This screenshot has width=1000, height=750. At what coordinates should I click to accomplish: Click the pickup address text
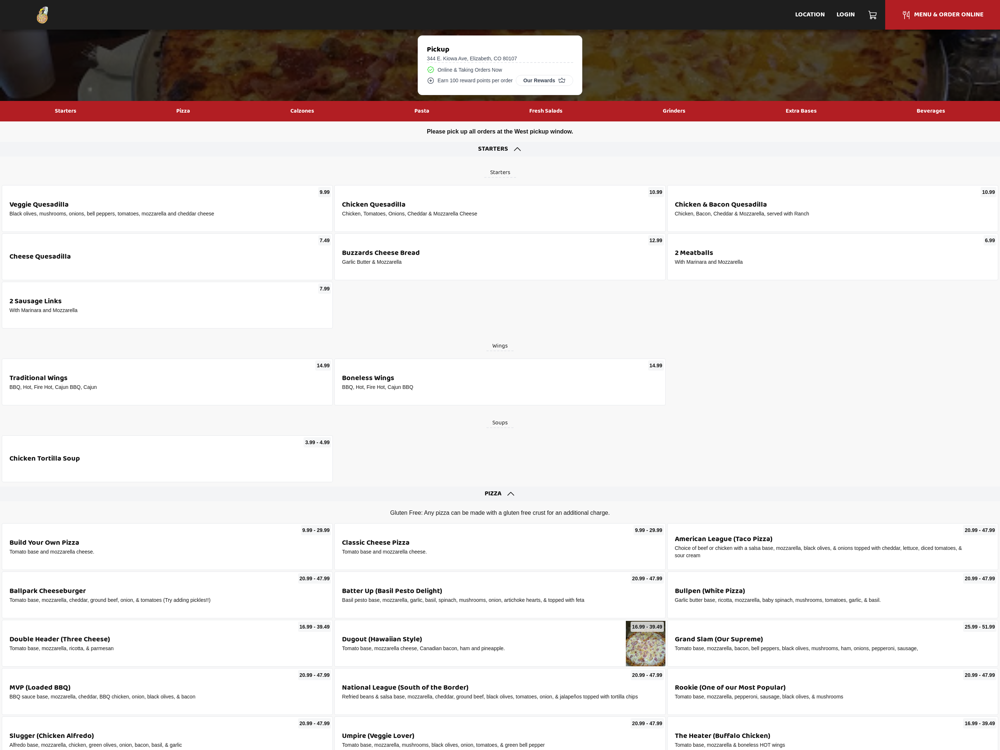(472, 59)
